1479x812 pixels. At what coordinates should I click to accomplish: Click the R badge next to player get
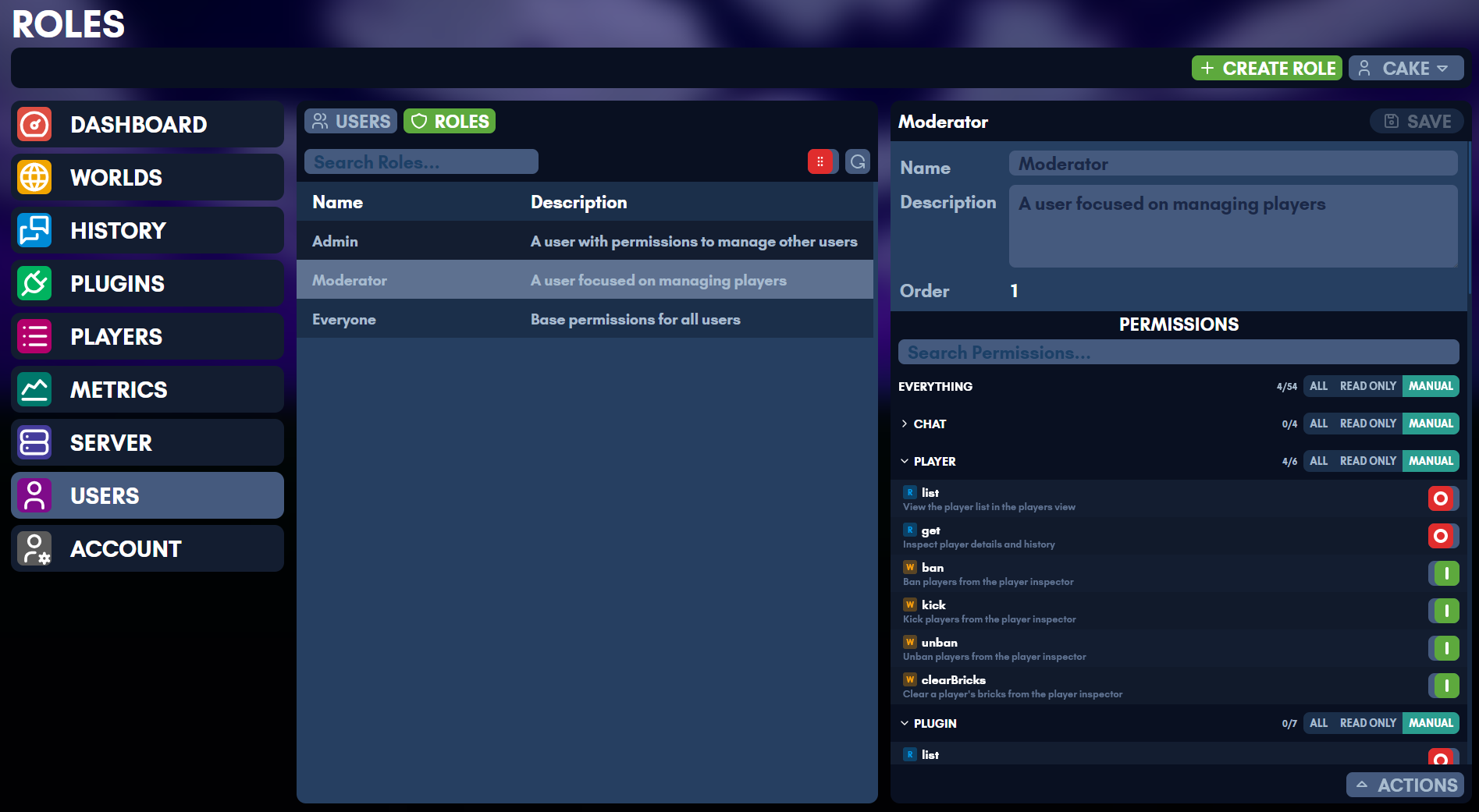(910, 530)
